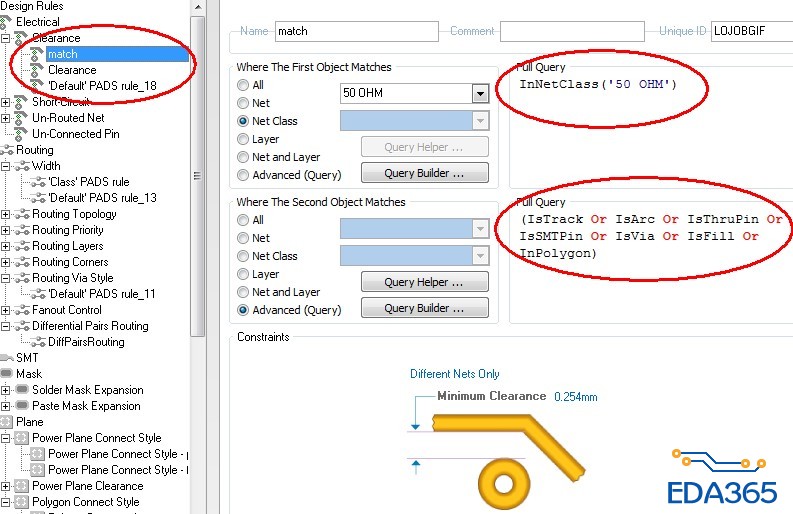
Task: Open Query Builder for first object
Action: (425, 173)
